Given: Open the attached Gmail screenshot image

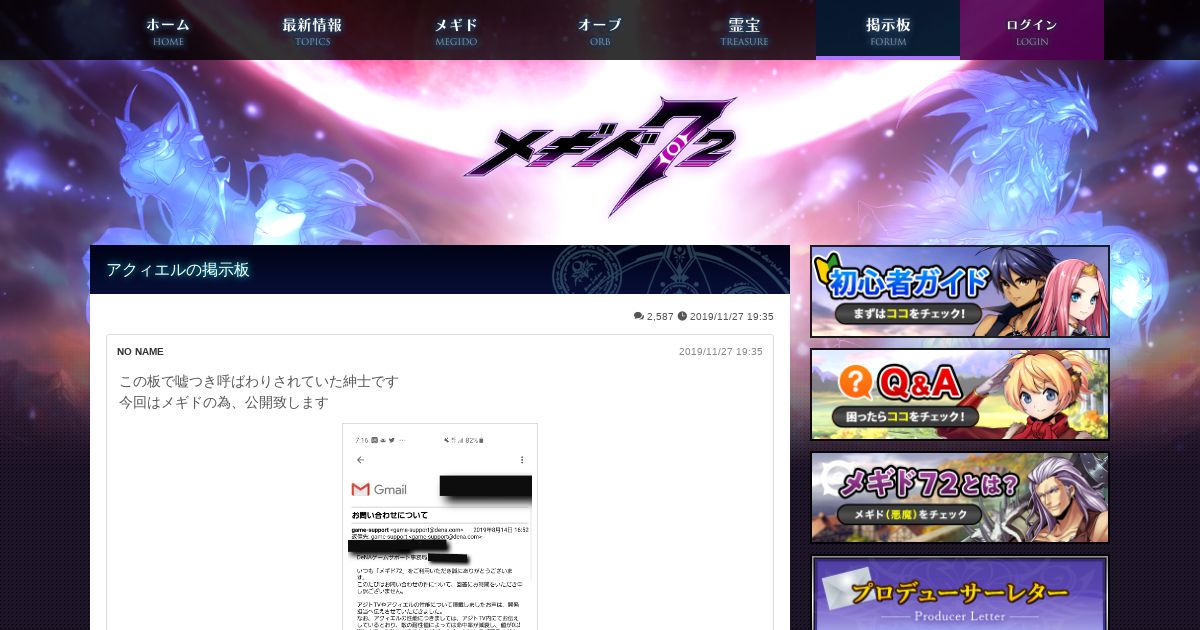Looking at the screenshot, I should 440,526.
